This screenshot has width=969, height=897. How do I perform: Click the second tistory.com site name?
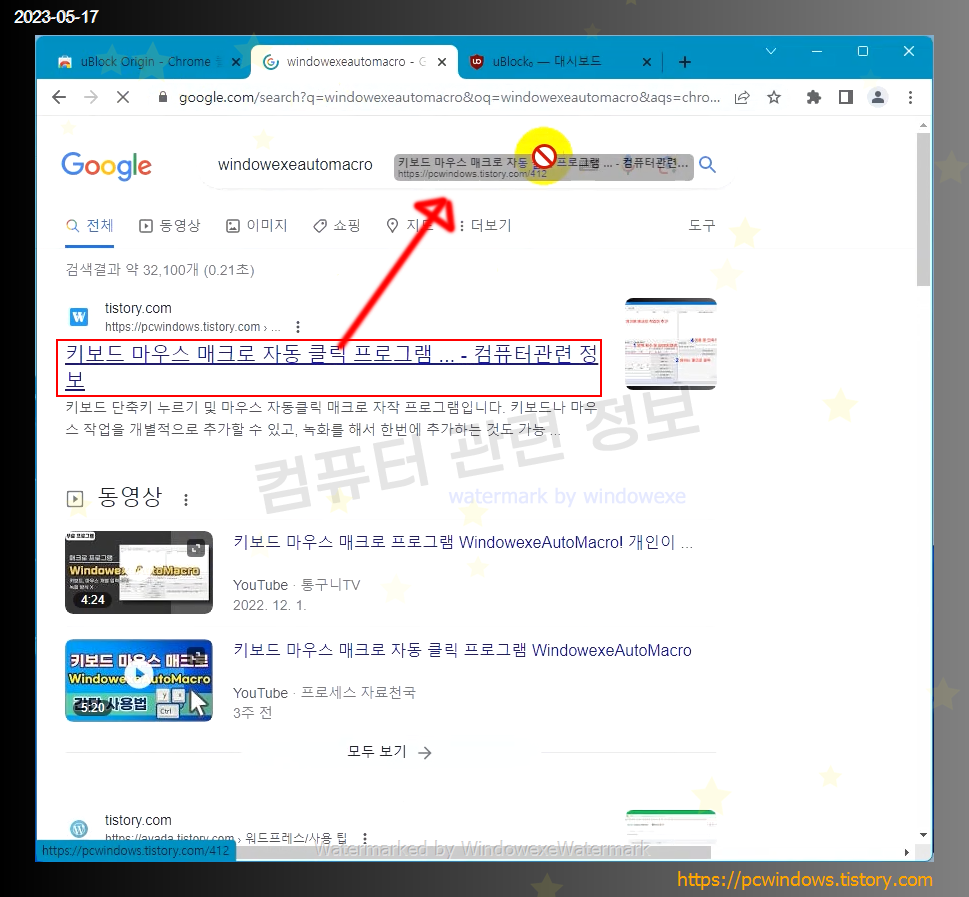138,820
